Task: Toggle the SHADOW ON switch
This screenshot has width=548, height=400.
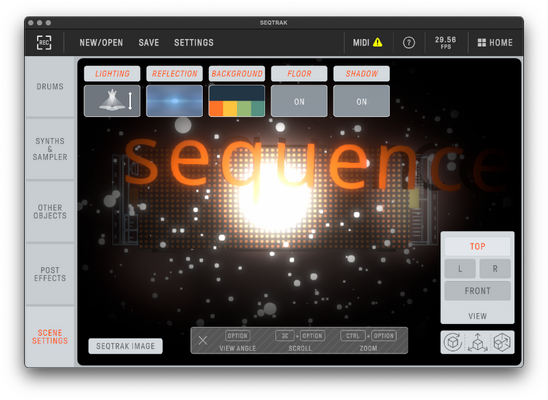Action: click(361, 101)
